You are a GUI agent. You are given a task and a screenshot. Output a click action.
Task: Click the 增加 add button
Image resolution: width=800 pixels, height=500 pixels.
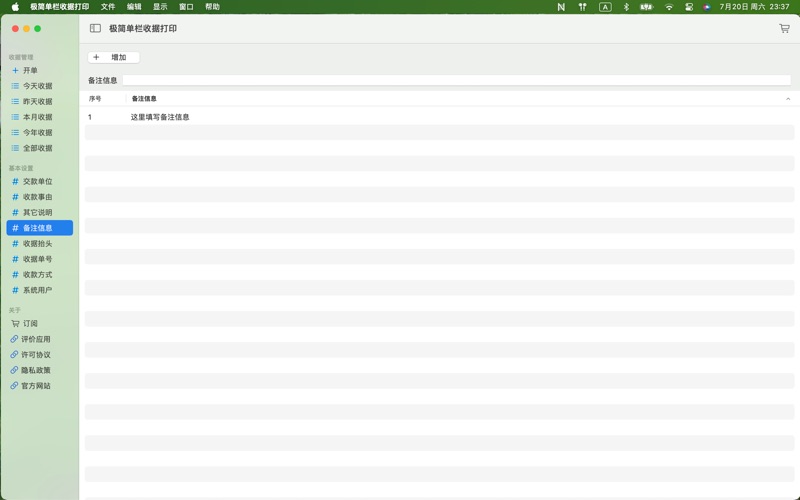click(x=113, y=57)
